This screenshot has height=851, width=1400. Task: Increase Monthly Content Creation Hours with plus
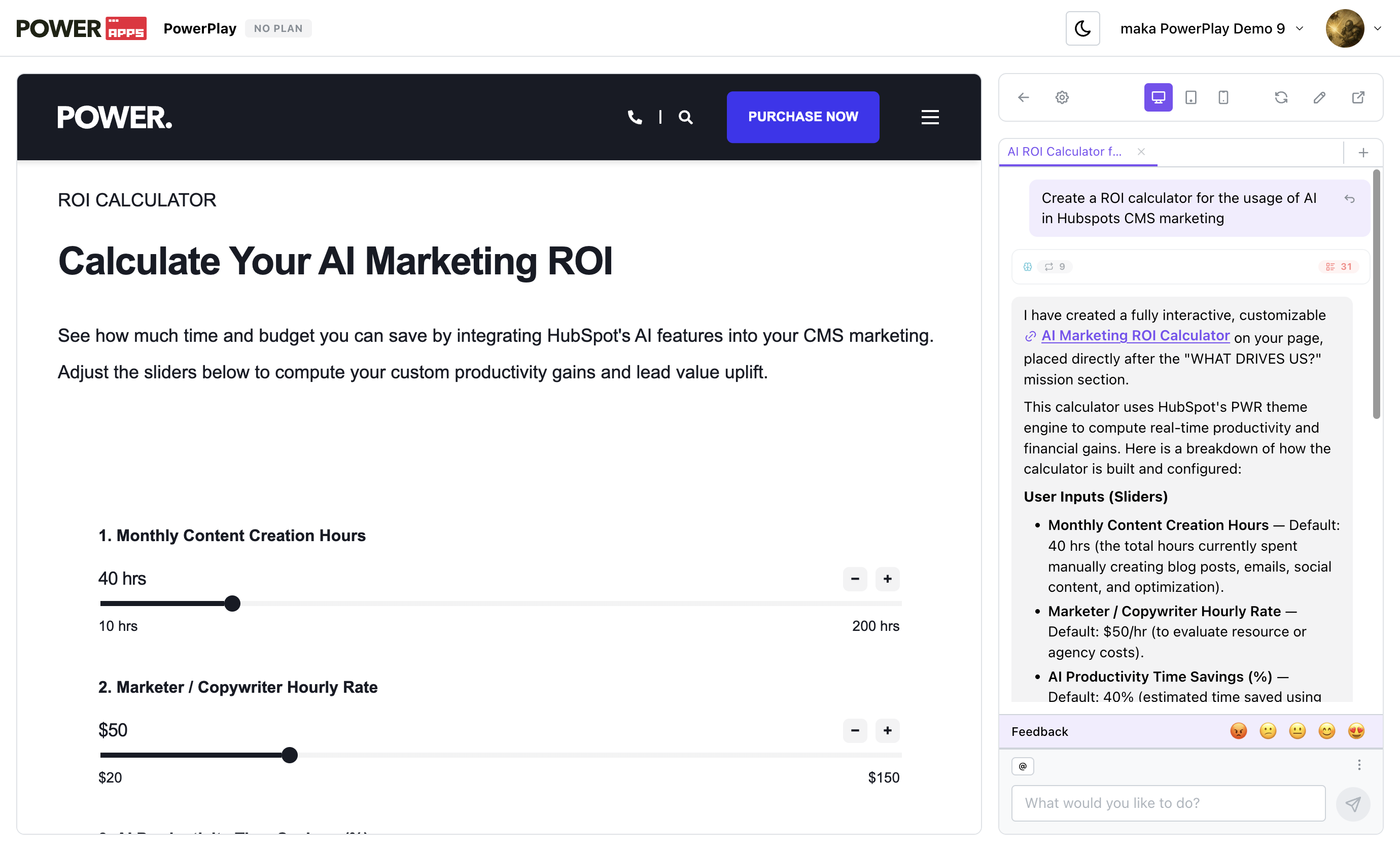(888, 579)
